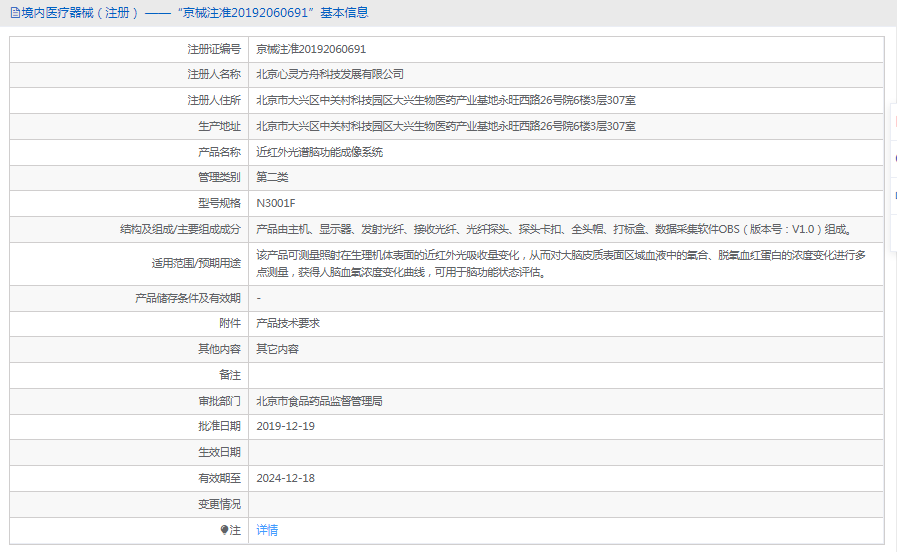Screen dimensions: 897x552
Task: Click the 管理类别 row label
Action: pyautogui.click(x=219, y=177)
